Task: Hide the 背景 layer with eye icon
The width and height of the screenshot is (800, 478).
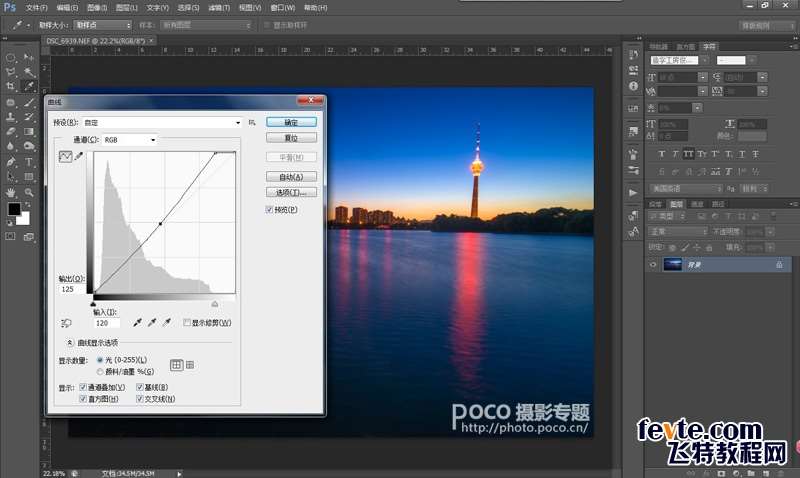Action: (653, 265)
